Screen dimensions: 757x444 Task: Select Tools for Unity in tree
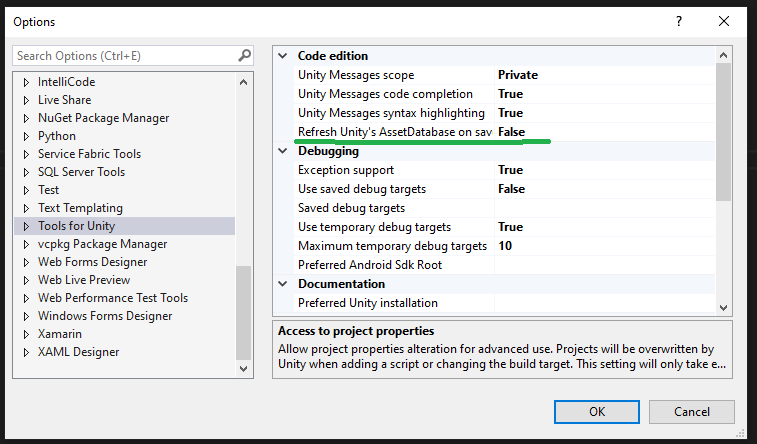[x=76, y=226]
